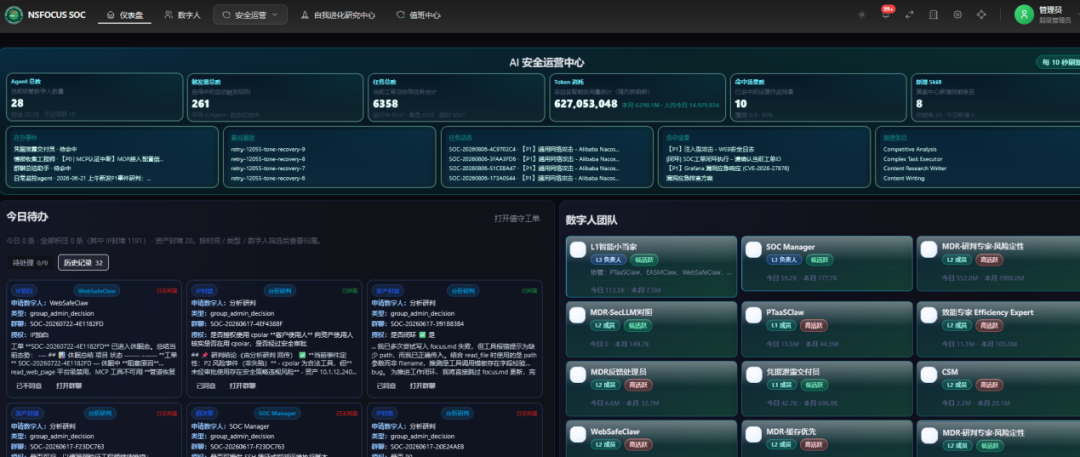This screenshot has height=457, width=1080.
Task: Click the green 管理员 user avatar
Action: pos(1024,14)
